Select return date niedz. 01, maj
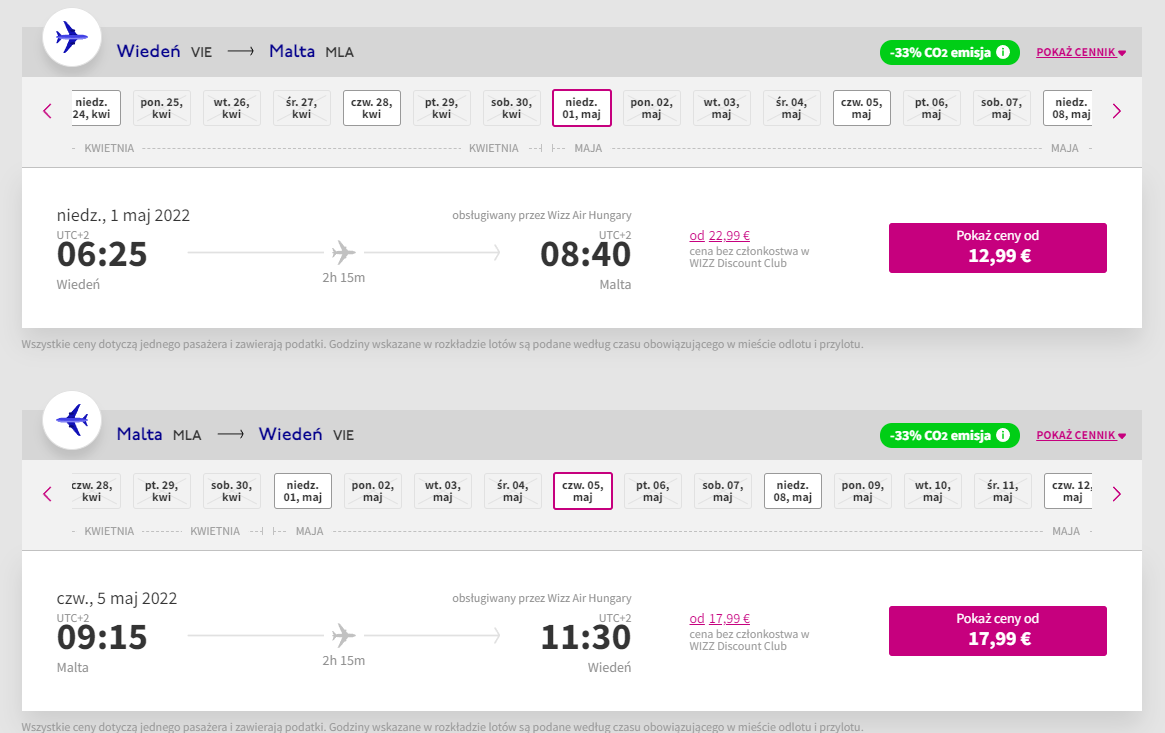This screenshot has height=733, width=1165. [x=302, y=492]
